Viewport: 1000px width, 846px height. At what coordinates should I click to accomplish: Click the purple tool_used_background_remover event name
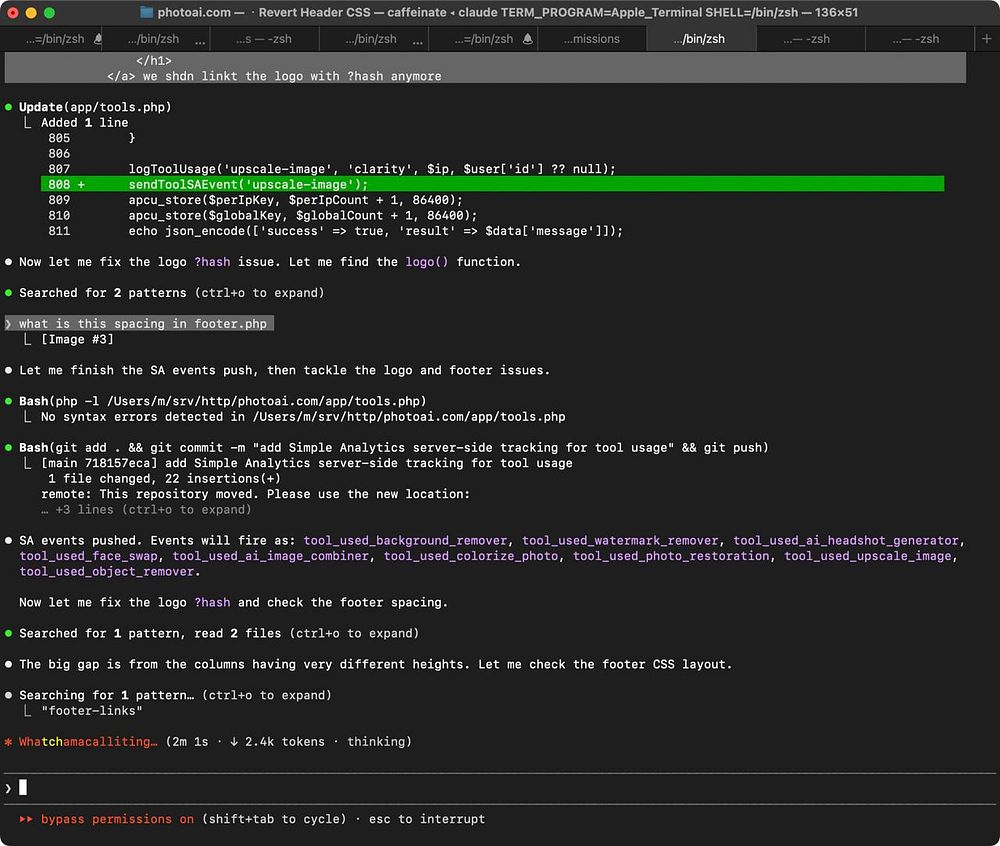point(406,540)
